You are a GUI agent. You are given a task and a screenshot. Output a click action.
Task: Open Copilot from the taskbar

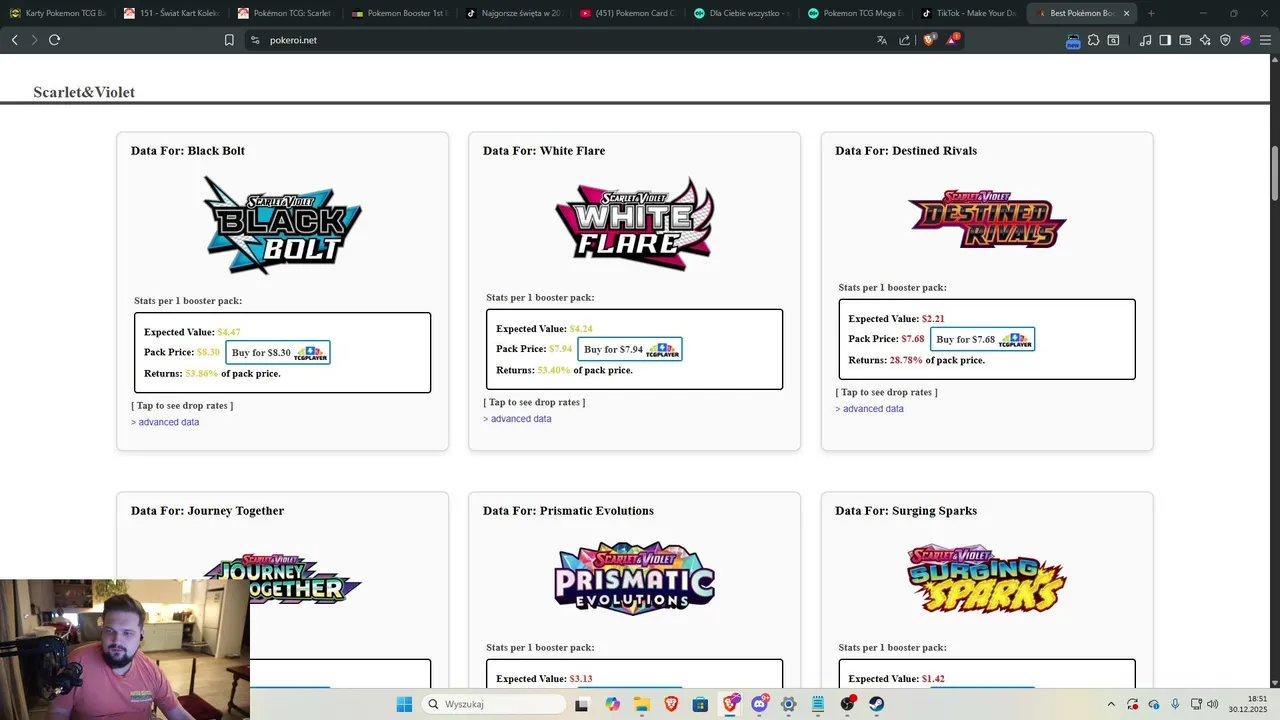tap(612, 704)
